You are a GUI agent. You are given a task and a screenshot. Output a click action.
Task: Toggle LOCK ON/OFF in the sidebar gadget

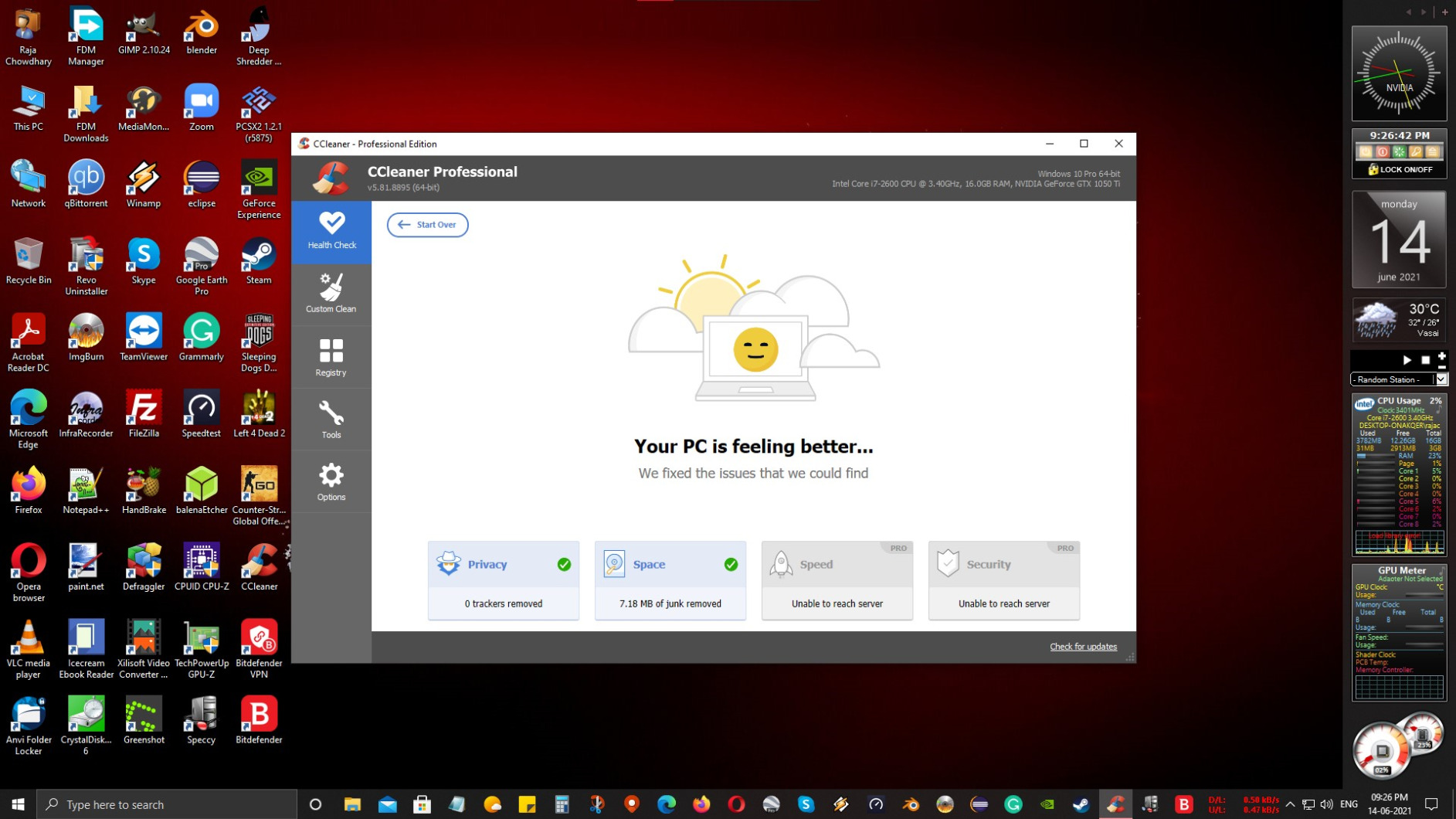tap(1399, 168)
